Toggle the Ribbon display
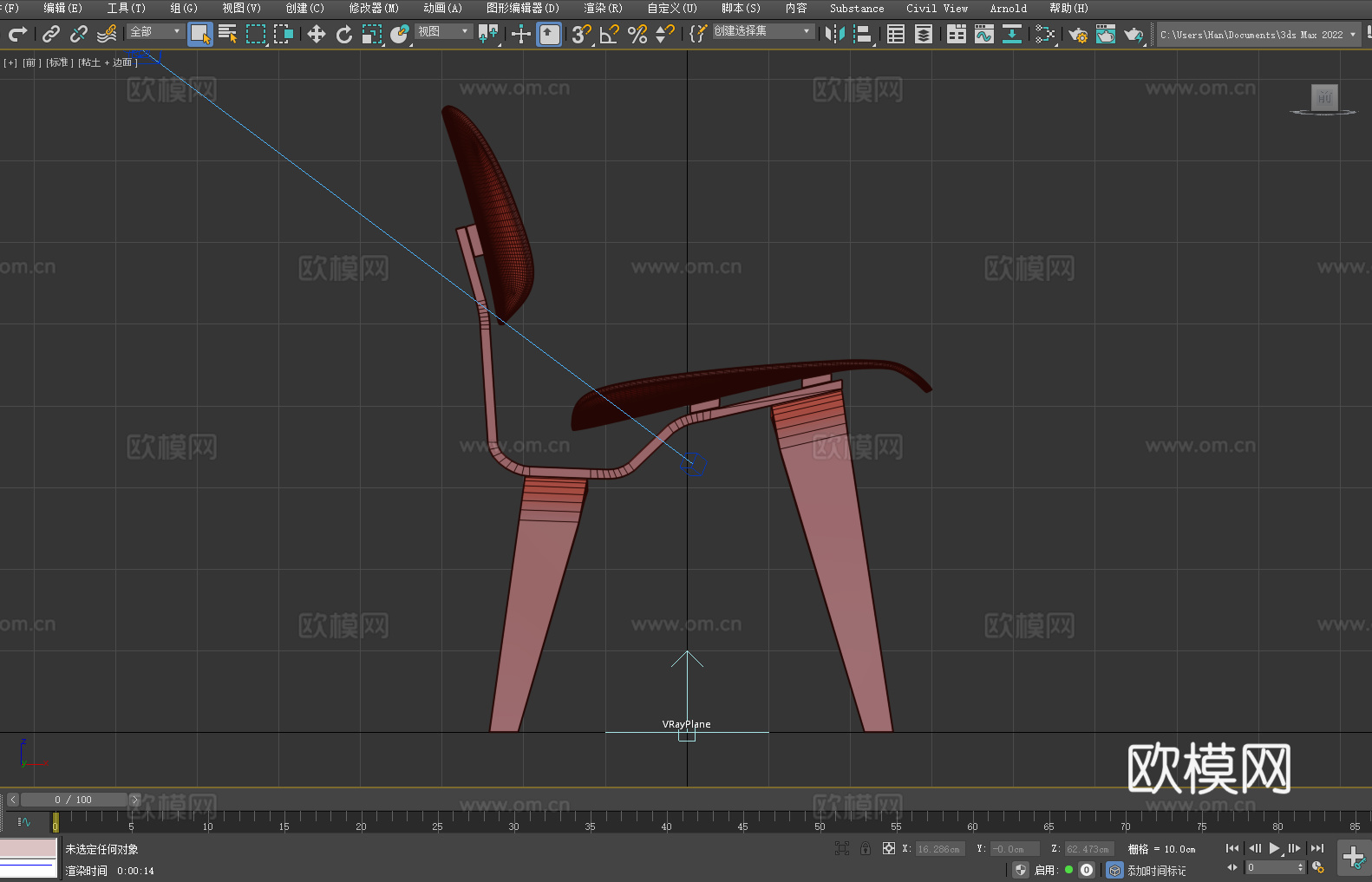This screenshot has height=882, width=1372. tap(957, 34)
